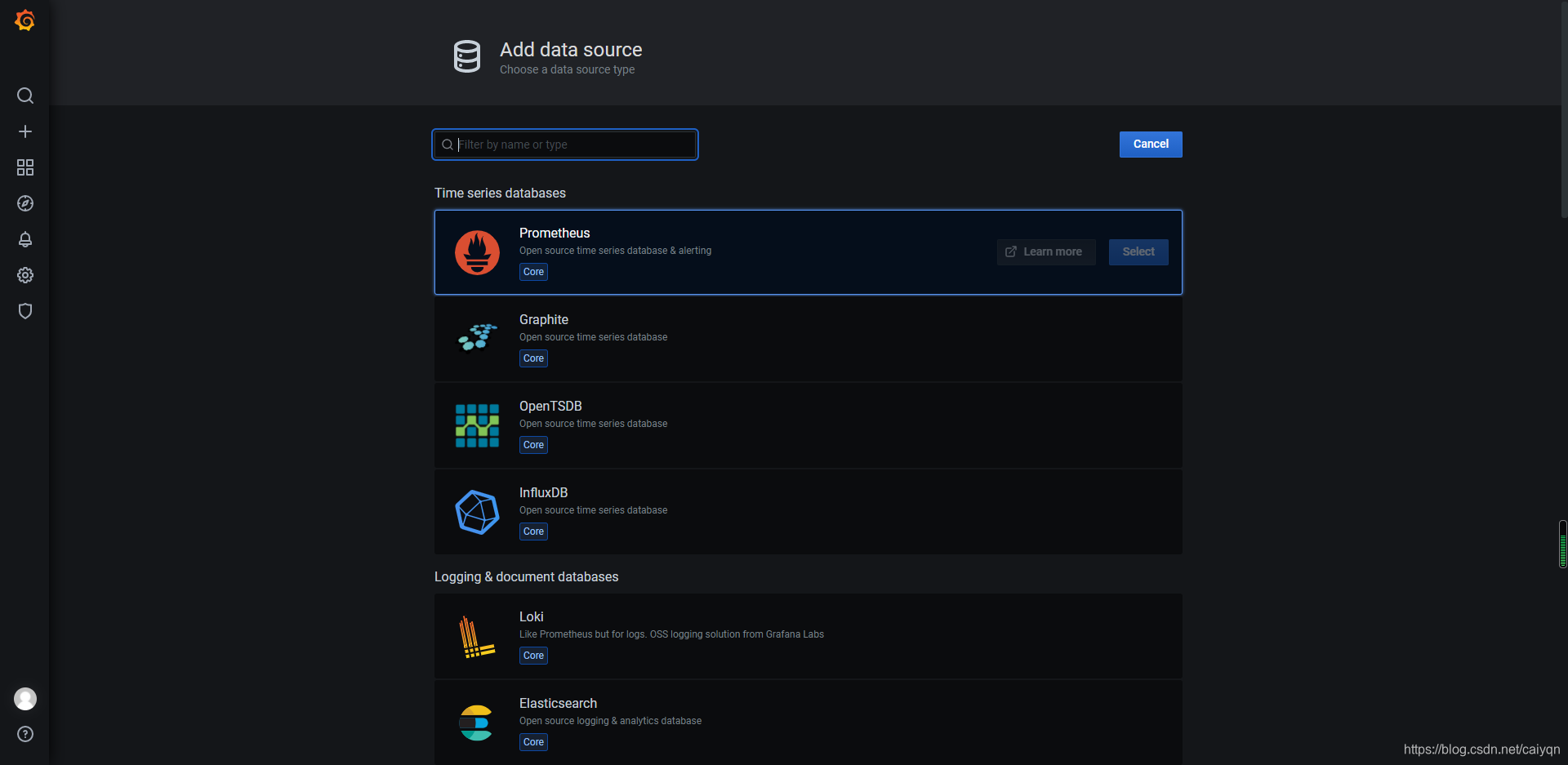Open Learn more for Prometheus
This screenshot has width=1568, height=765.
pos(1046,252)
